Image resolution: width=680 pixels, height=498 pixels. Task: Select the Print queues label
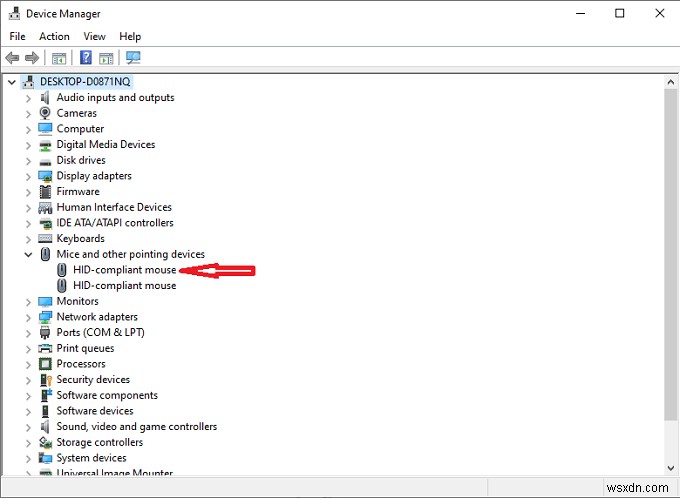pyautogui.click(x=85, y=348)
